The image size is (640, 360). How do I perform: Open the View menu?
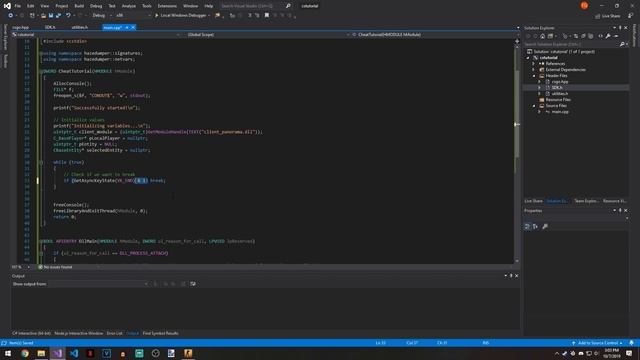point(44,6)
